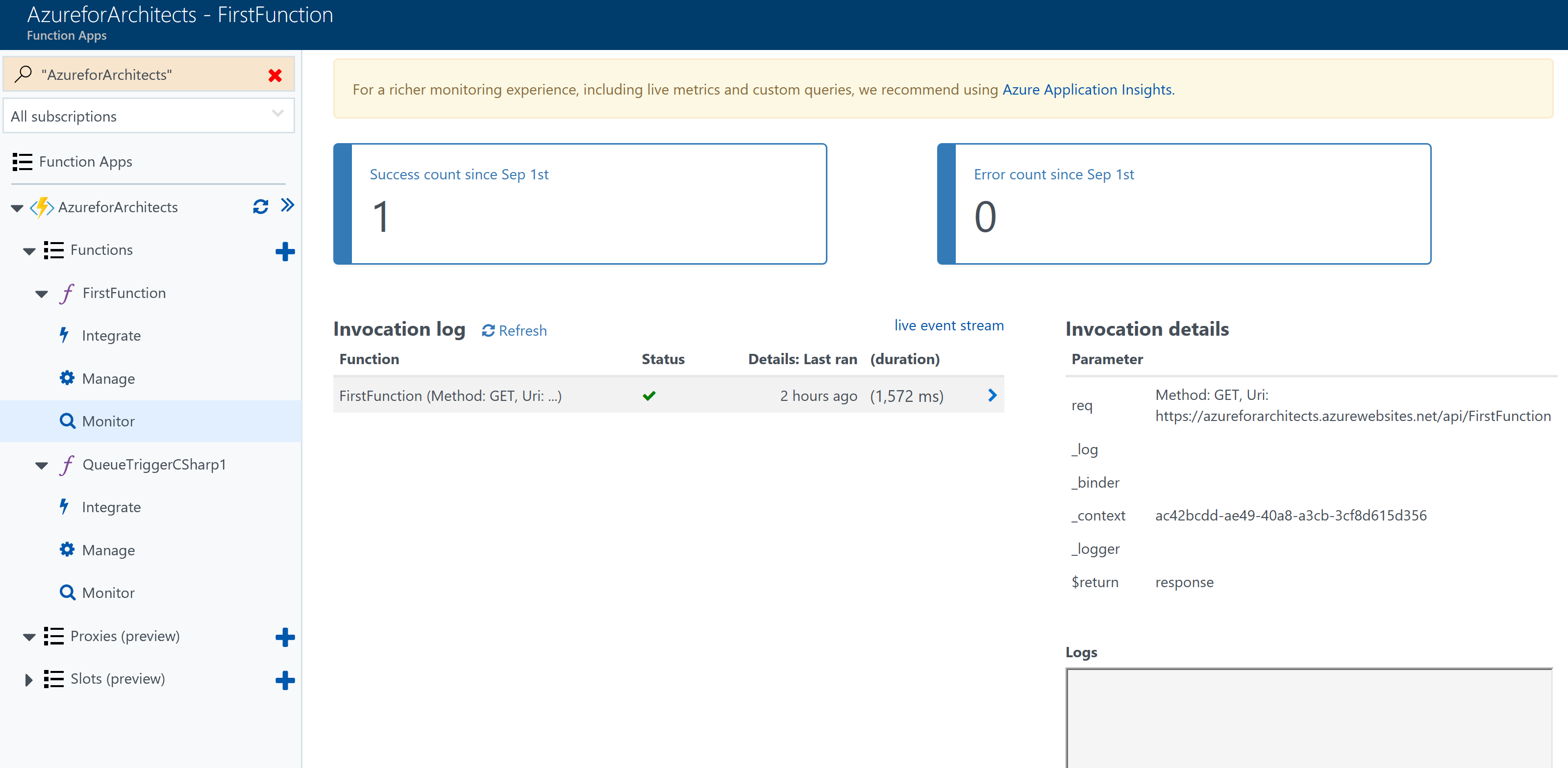
Task: Add a new slot with plus icon
Action: coord(285,680)
